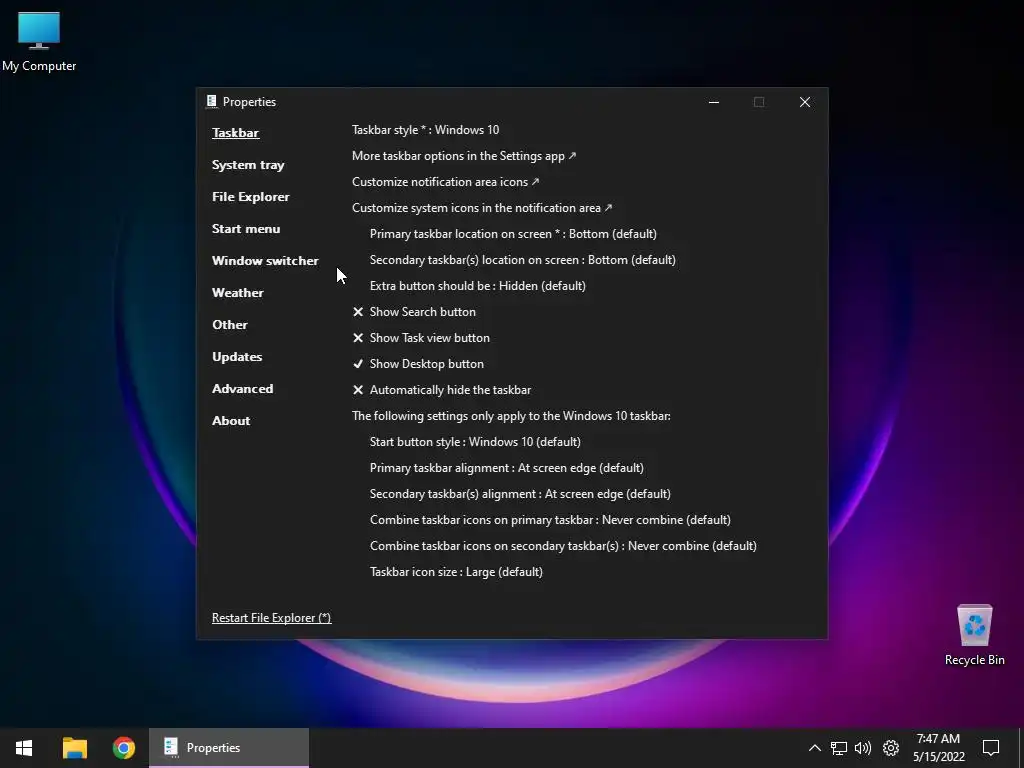
Task: Select the Taskbar section
Action: pyautogui.click(x=235, y=133)
